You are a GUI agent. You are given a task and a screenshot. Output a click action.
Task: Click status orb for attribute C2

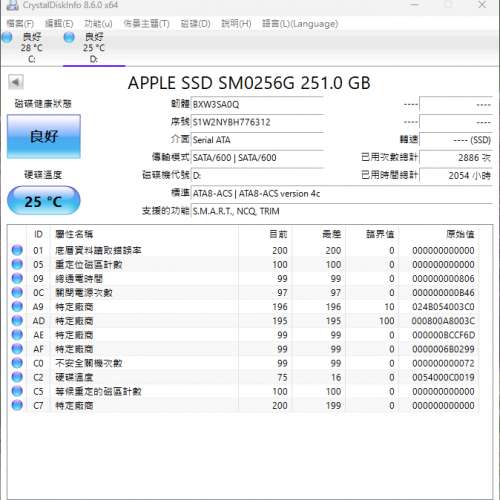17,377
